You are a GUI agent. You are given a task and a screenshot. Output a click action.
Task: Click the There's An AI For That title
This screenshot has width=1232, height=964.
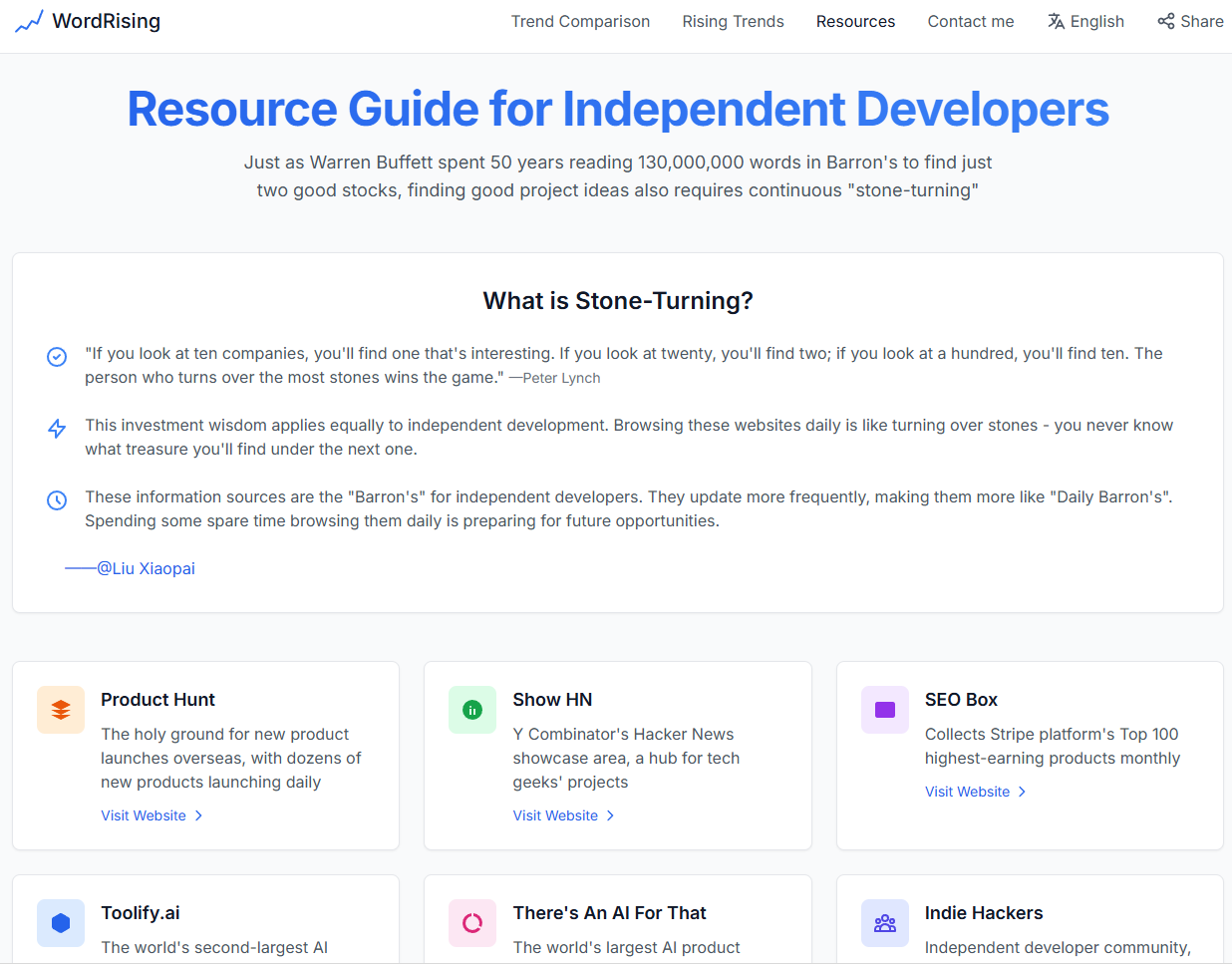(609, 913)
